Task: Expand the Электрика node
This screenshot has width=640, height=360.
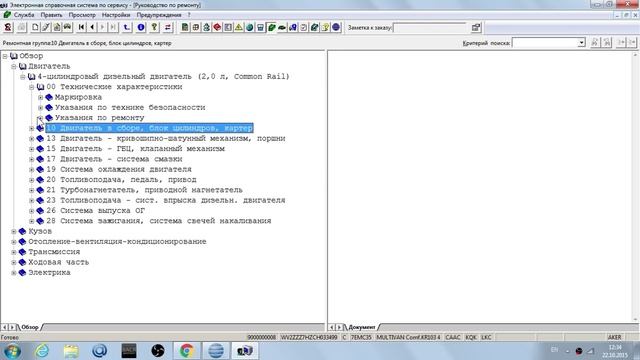Action: (14, 273)
